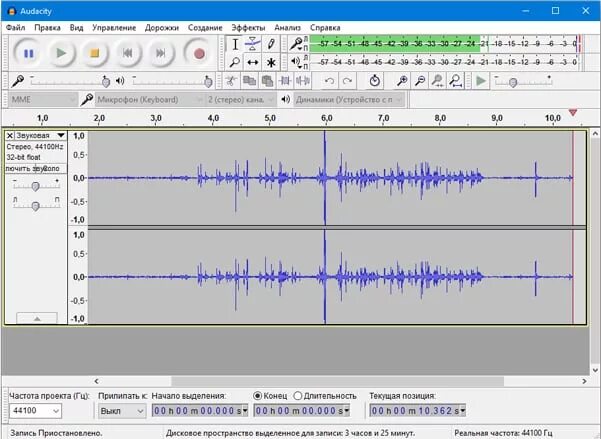Click the Sync-Lock tracks icon

coord(374,81)
